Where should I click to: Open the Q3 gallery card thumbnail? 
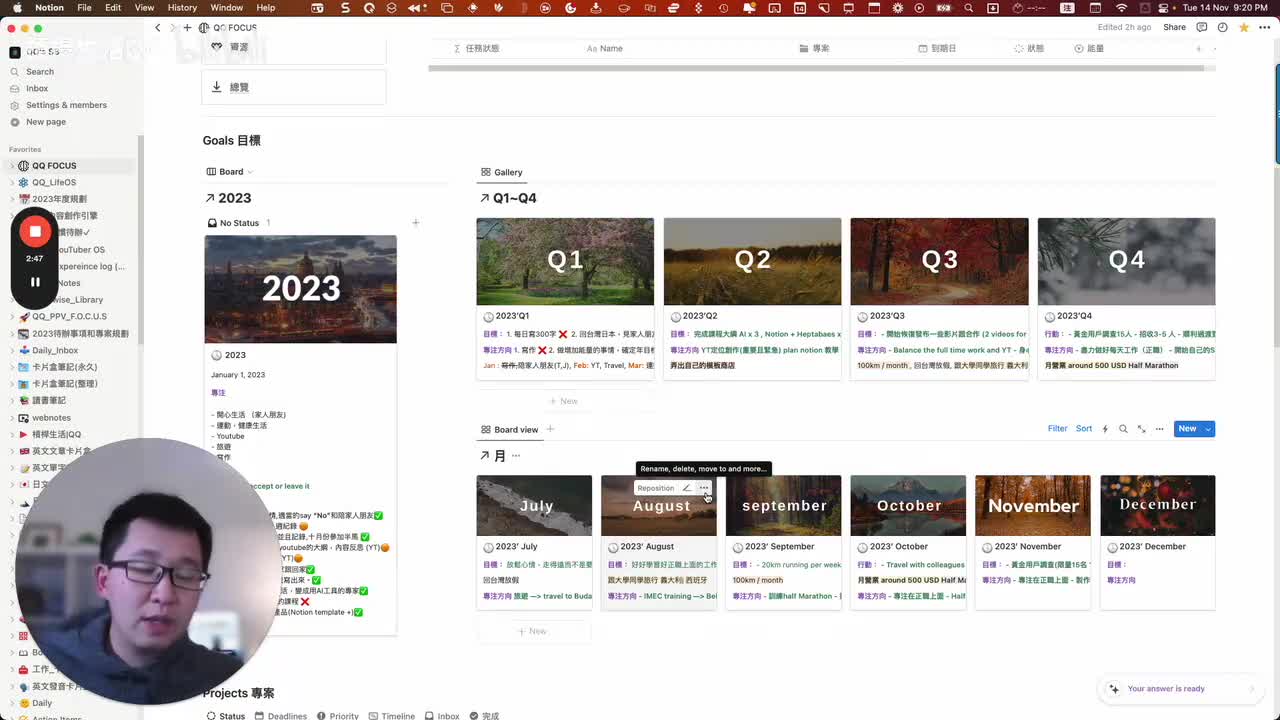pos(939,262)
